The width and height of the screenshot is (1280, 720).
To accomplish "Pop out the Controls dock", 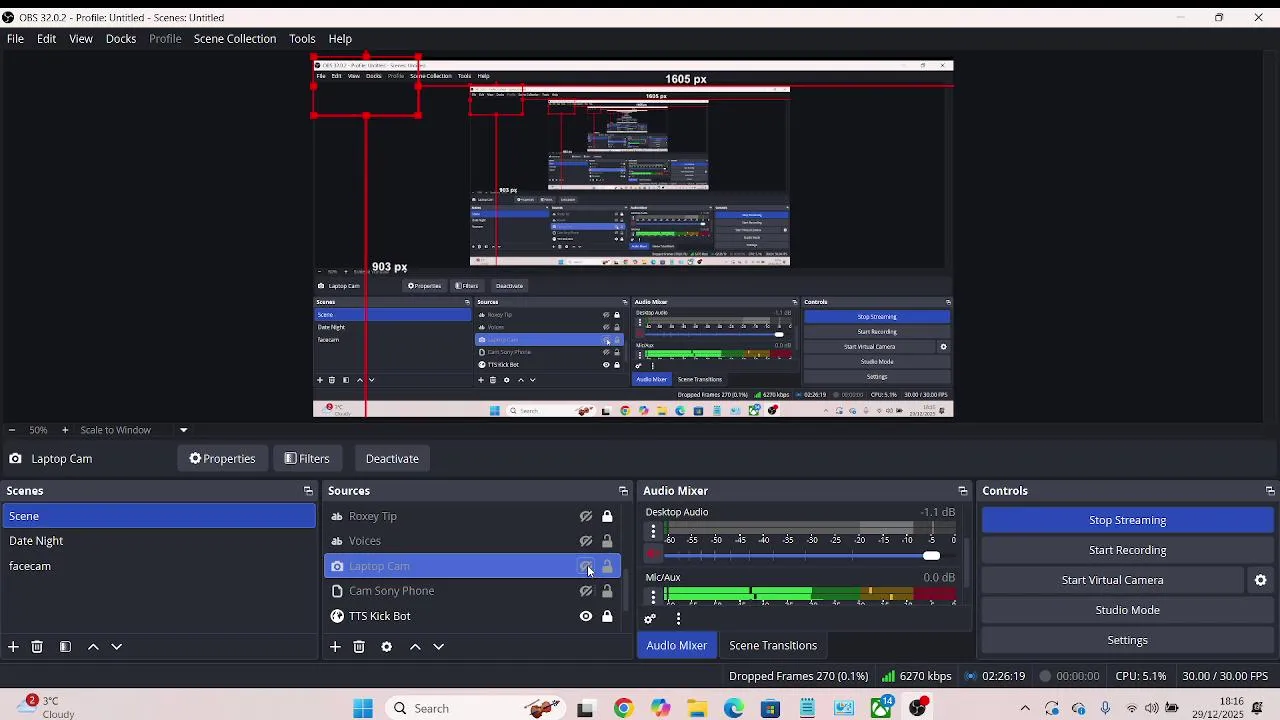I will pyautogui.click(x=1270, y=491).
